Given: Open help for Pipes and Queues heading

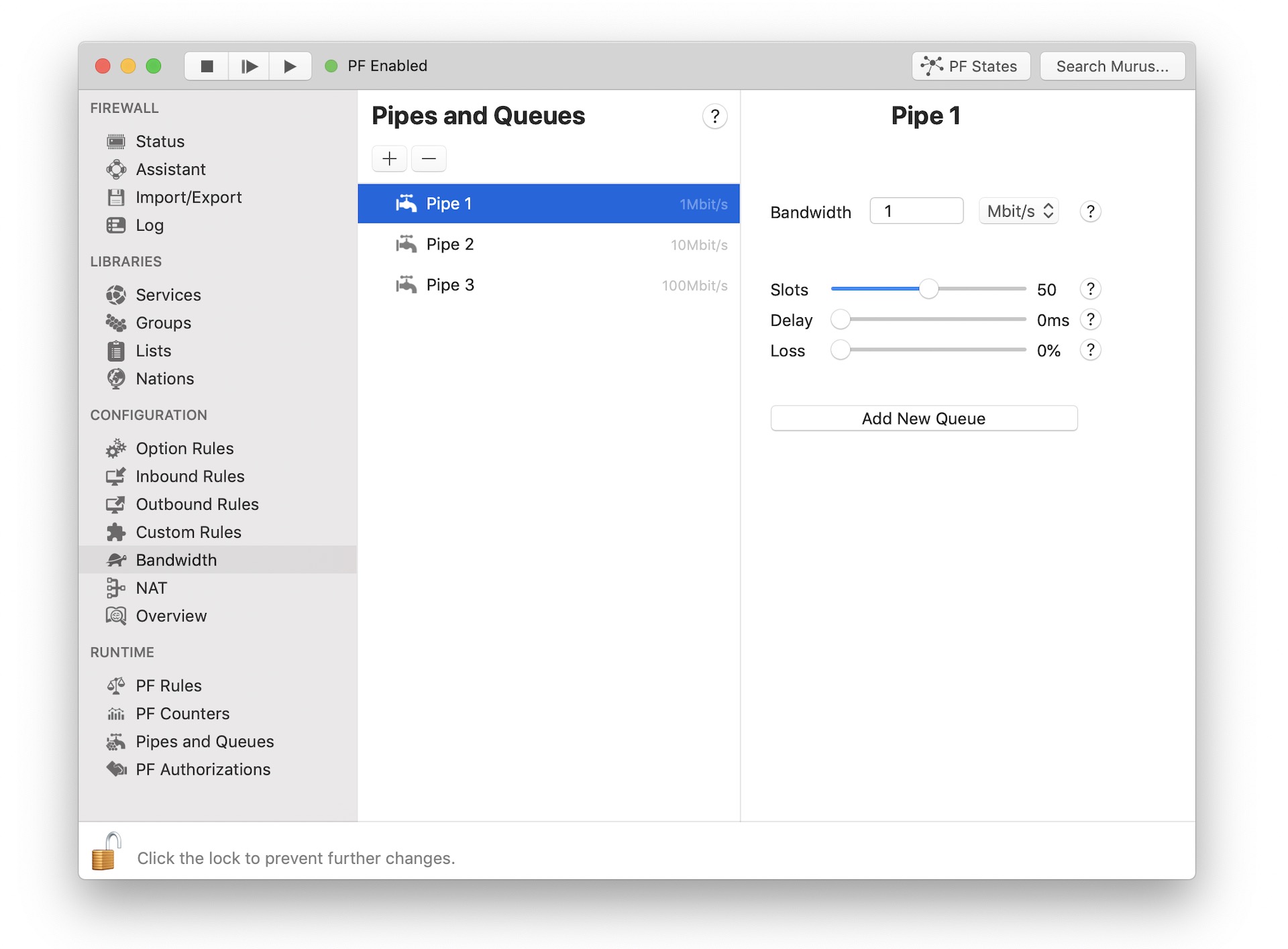Looking at the screenshot, I should [714, 117].
